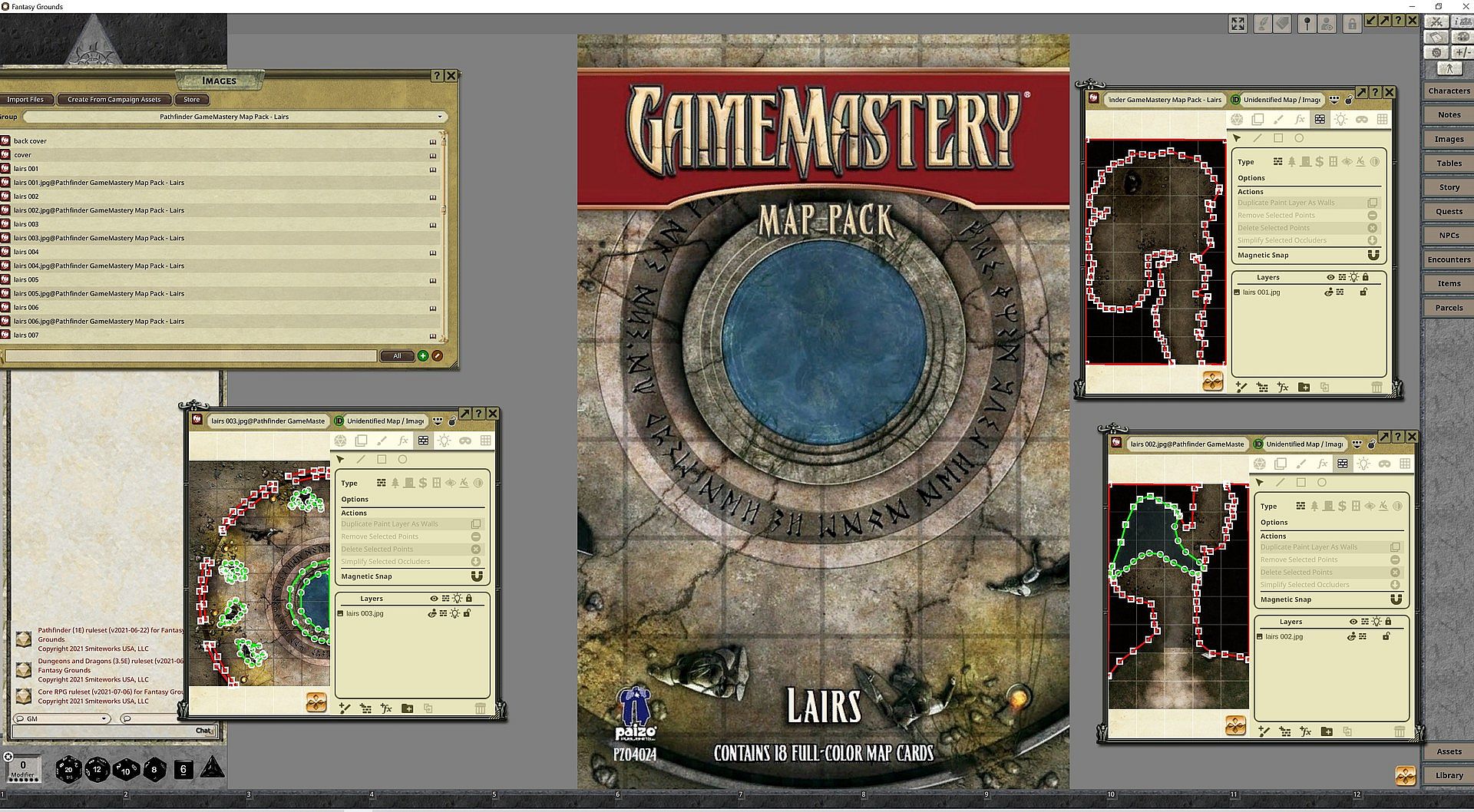The image size is (1474, 812).
Task: Pick the secret door dollar type in lairs 002 window
Action: (x=1342, y=506)
